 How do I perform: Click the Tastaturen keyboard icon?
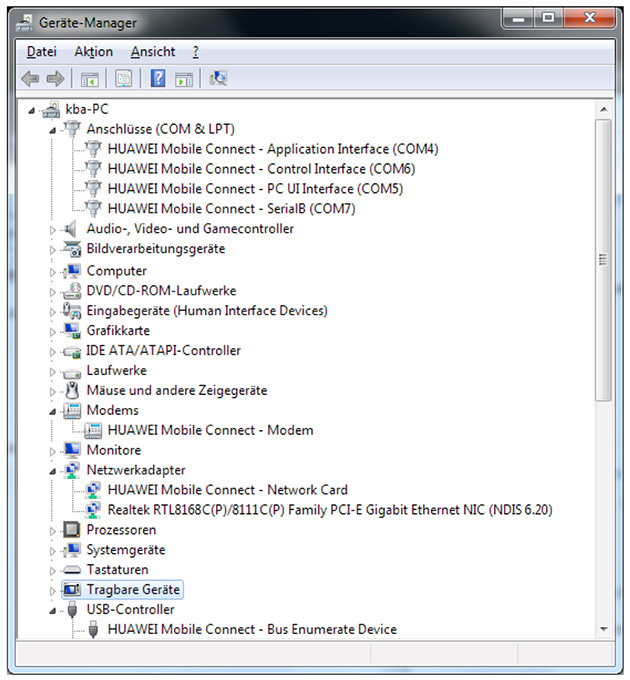[x=72, y=570]
